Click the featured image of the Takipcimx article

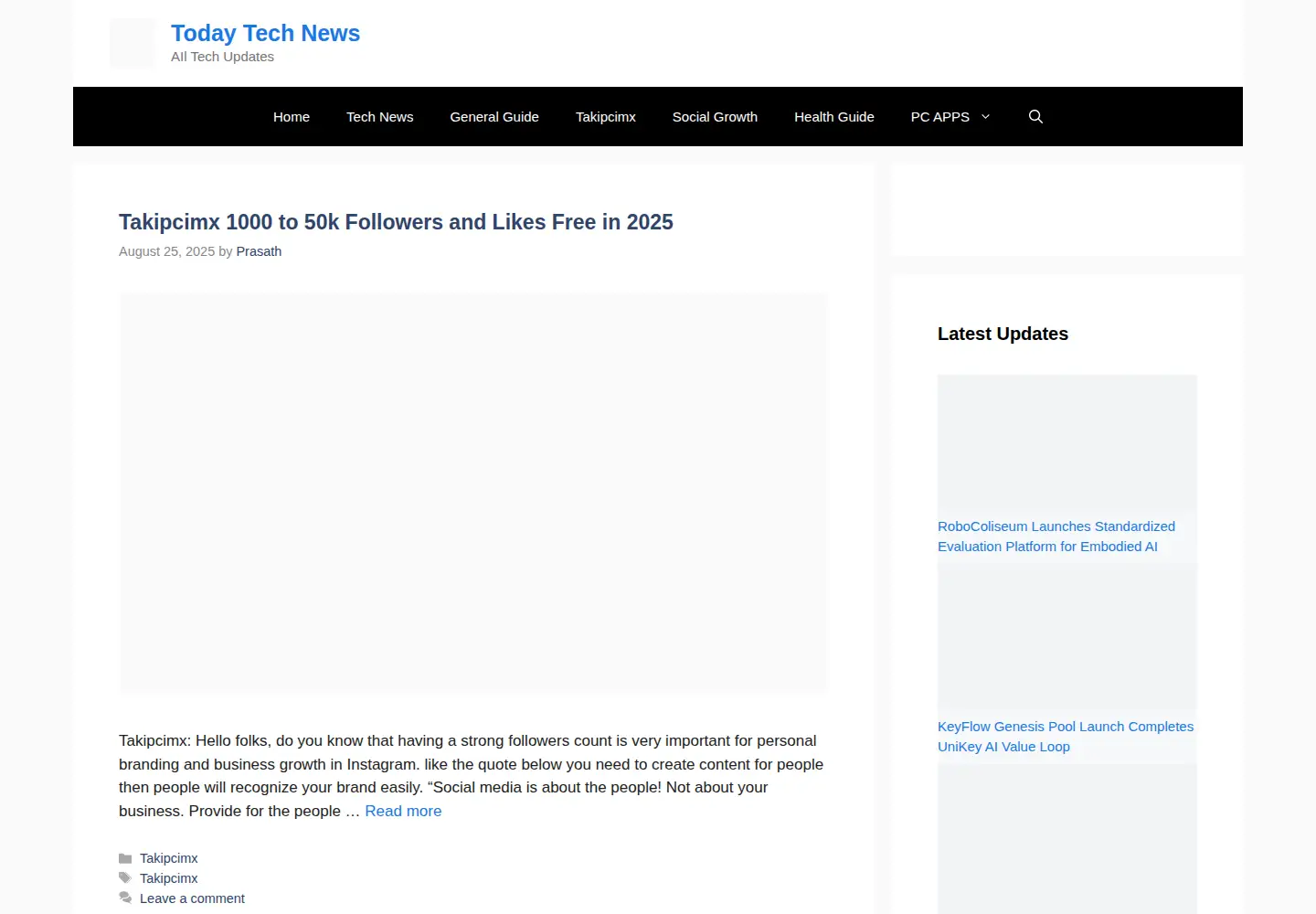473,493
